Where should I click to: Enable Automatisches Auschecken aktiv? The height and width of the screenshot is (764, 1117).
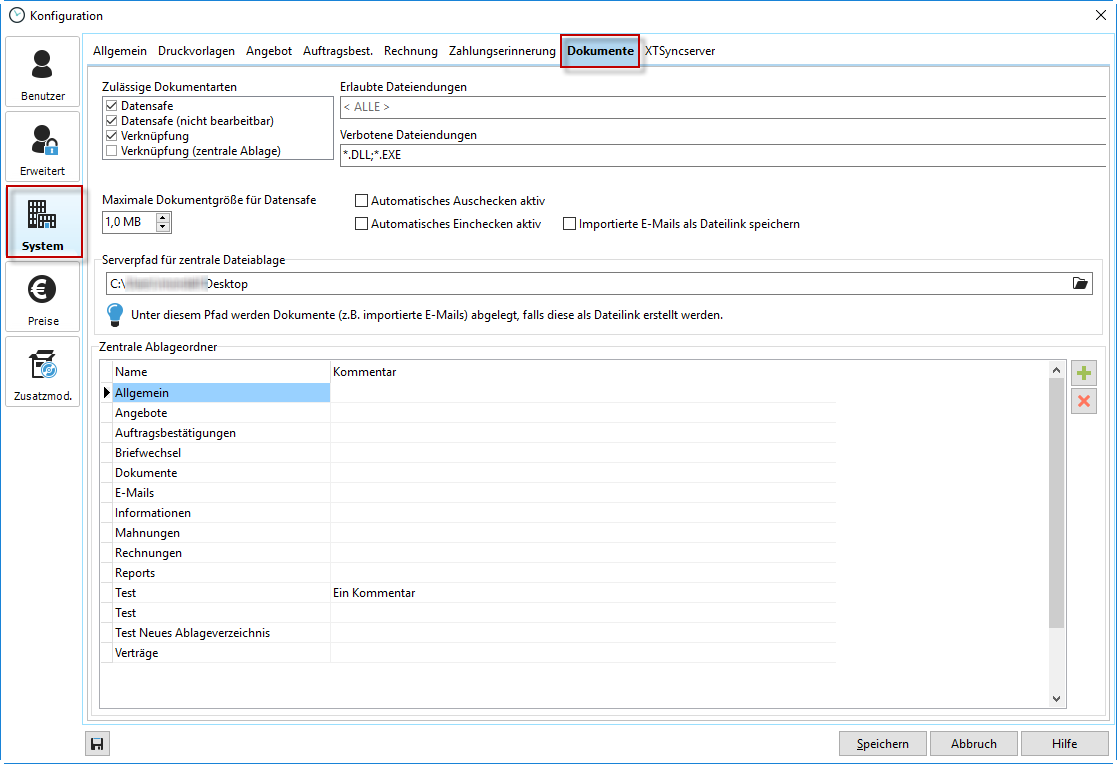click(362, 201)
